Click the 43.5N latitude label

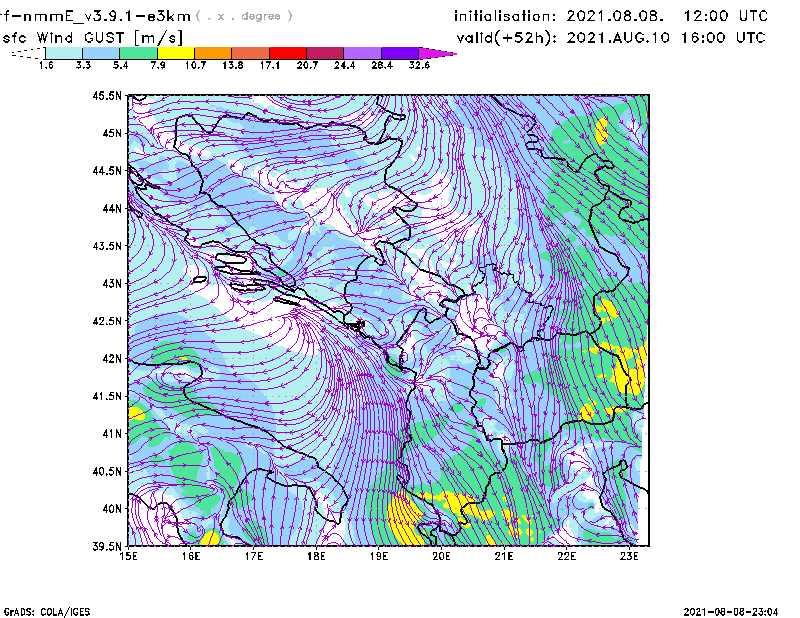(108, 245)
